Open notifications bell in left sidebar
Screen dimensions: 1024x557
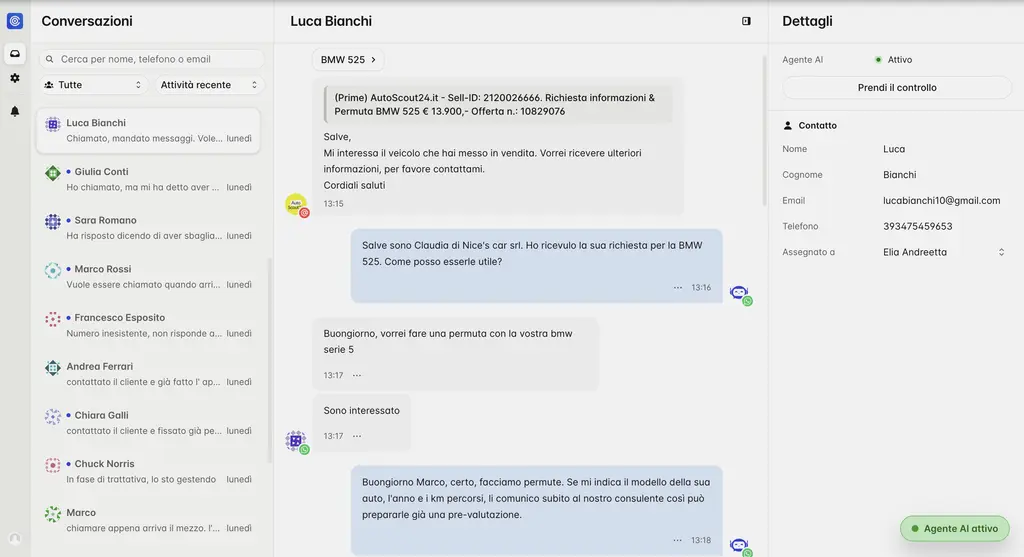14,111
